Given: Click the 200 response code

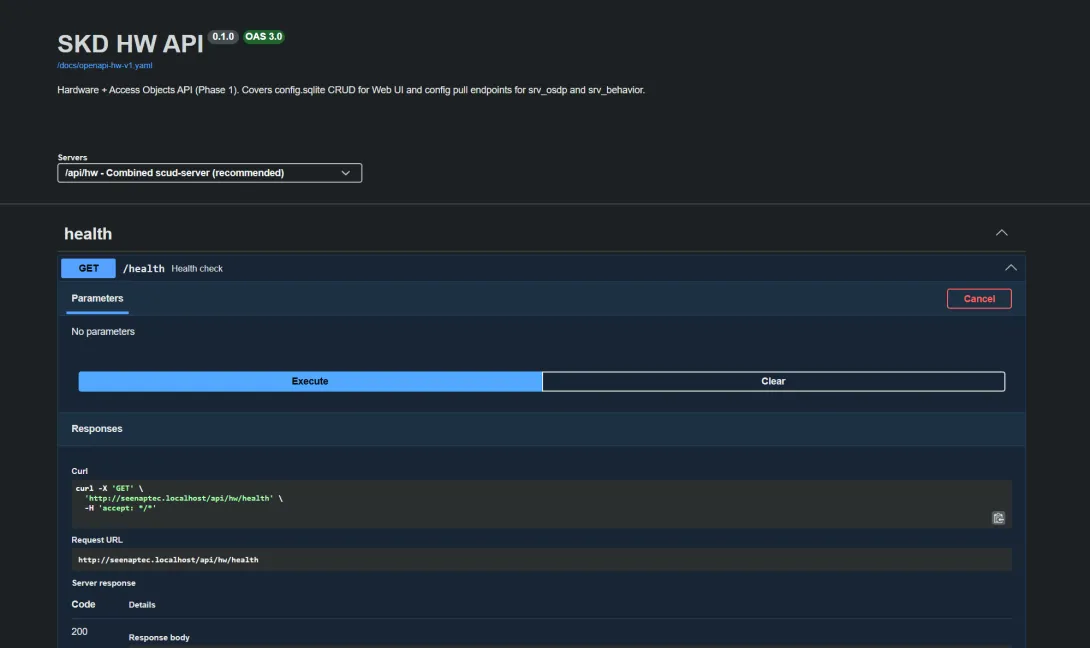Looking at the screenshot, I should 79,631.
